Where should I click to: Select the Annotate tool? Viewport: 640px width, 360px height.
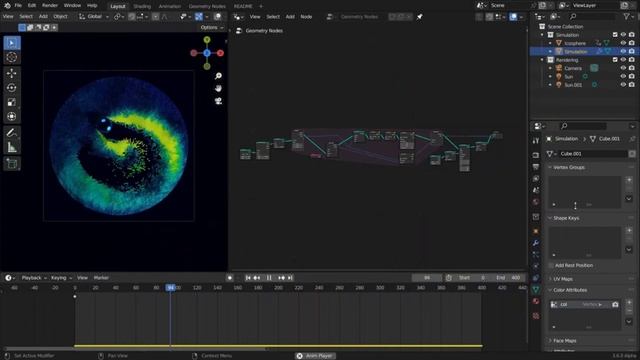12,133
